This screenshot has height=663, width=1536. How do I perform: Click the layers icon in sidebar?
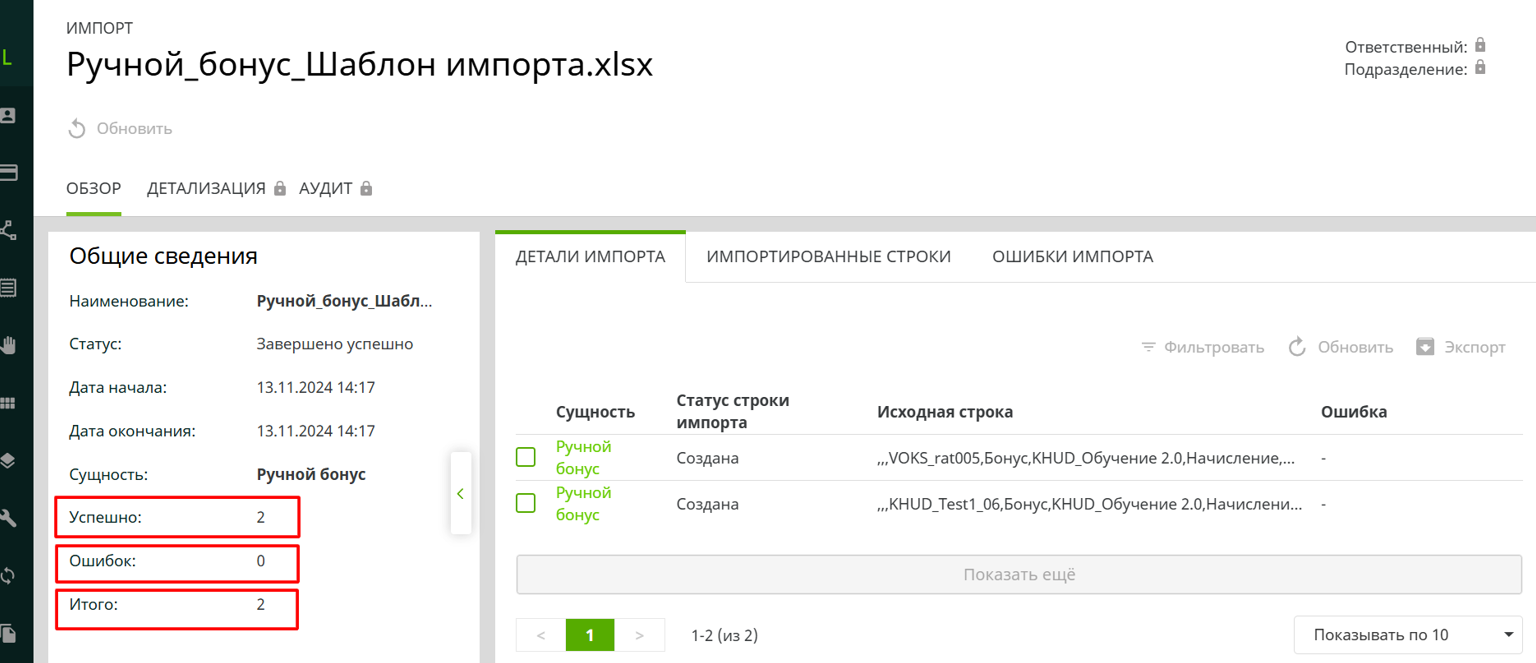8,460
